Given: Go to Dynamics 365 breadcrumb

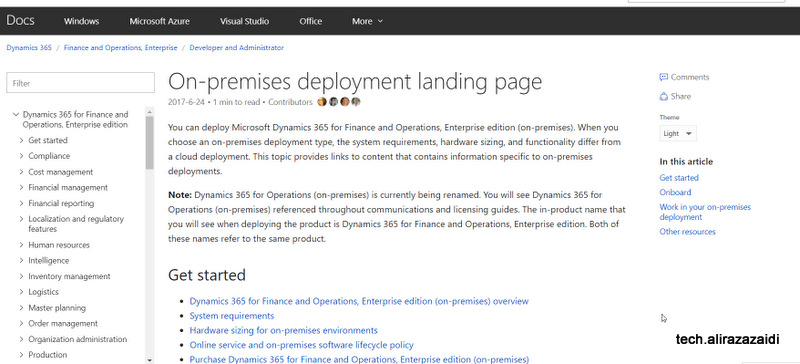Looking at the screenshot, I should coord(29,47).
